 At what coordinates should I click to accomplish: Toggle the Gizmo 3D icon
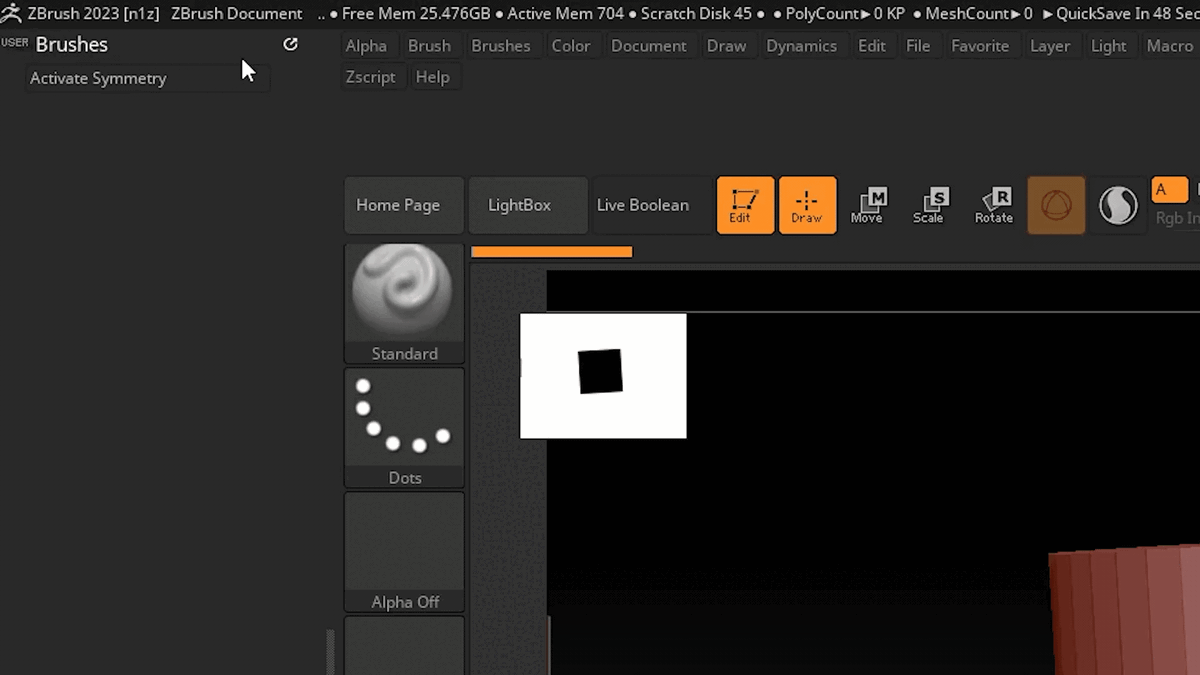tap(1056, 205)
